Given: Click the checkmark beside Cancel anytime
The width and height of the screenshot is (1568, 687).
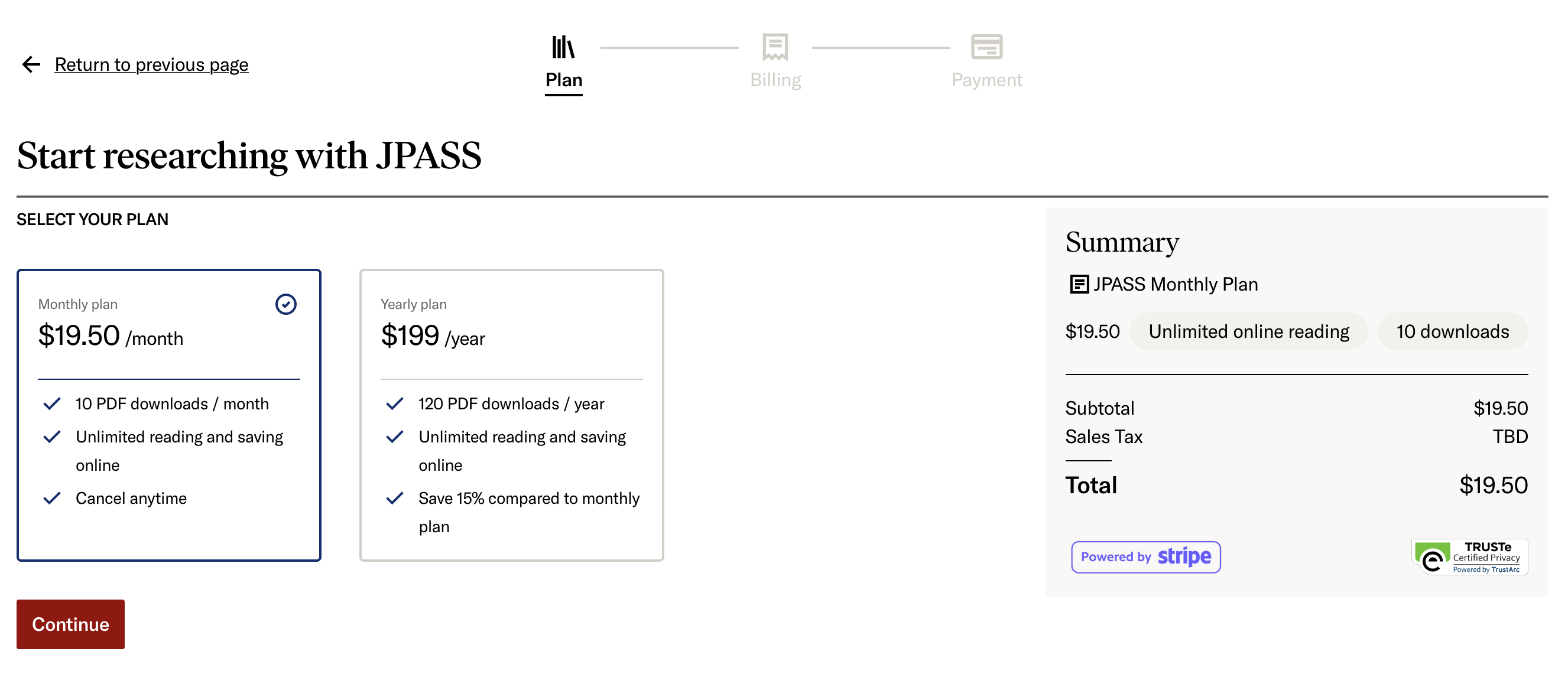Looking at the screenshot, I should pos(53,498).
